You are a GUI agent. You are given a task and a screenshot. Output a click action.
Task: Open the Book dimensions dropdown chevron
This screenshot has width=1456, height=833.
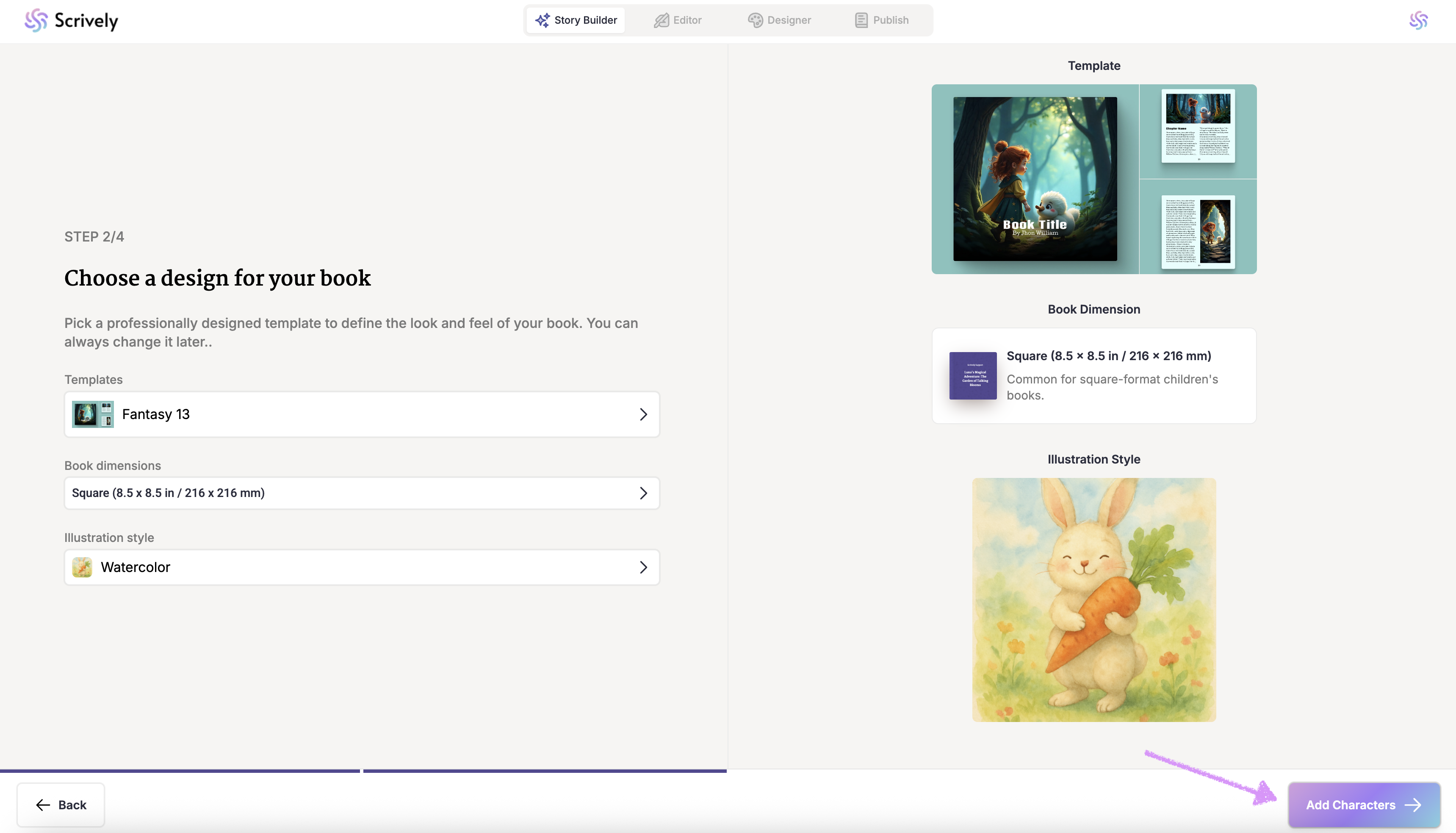pyautogui.click(x=643, y=493)
